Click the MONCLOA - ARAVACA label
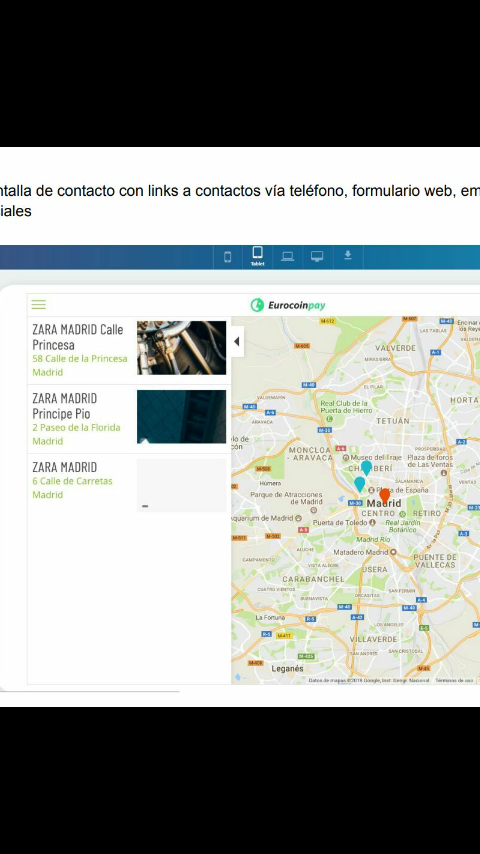 point(311,454)
